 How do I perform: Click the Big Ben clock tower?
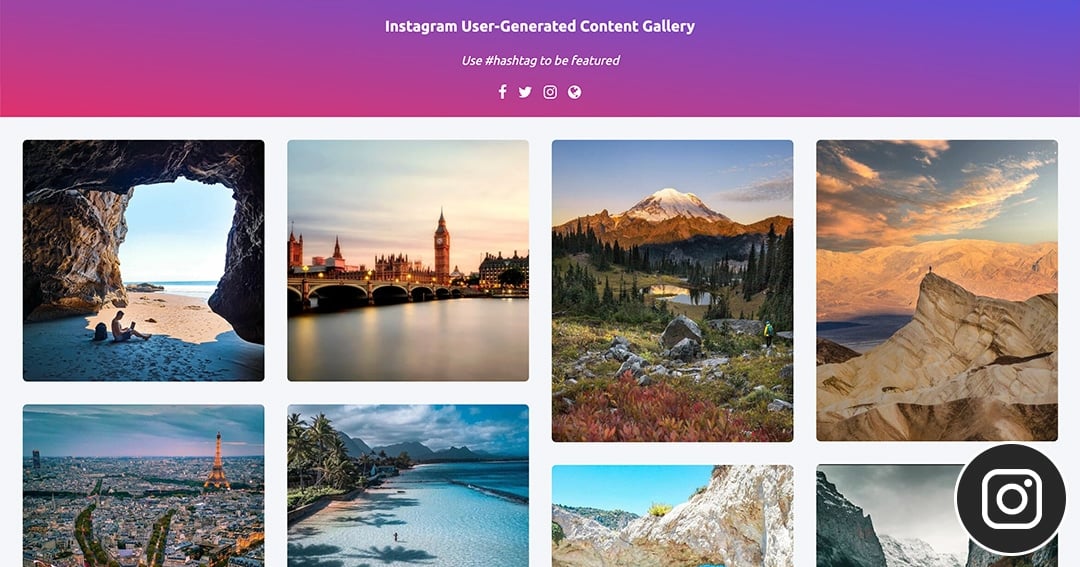(x=442, y=247)
